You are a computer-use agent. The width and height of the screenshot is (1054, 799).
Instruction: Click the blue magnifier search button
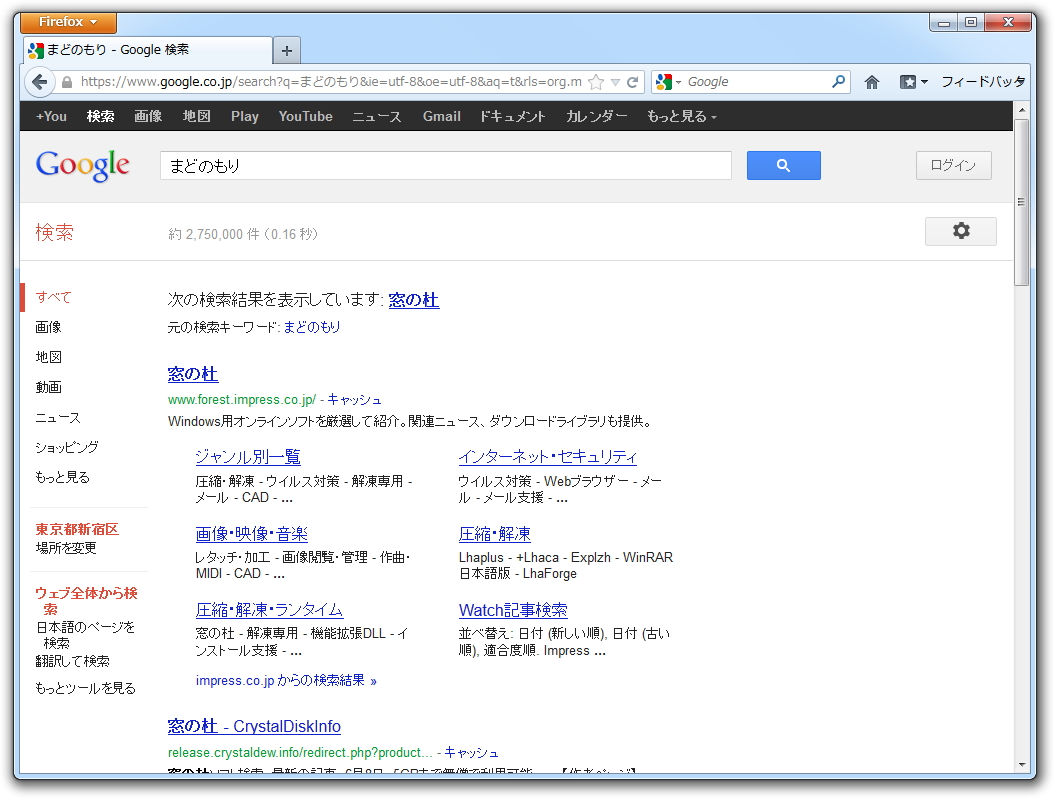pos(783,165)
